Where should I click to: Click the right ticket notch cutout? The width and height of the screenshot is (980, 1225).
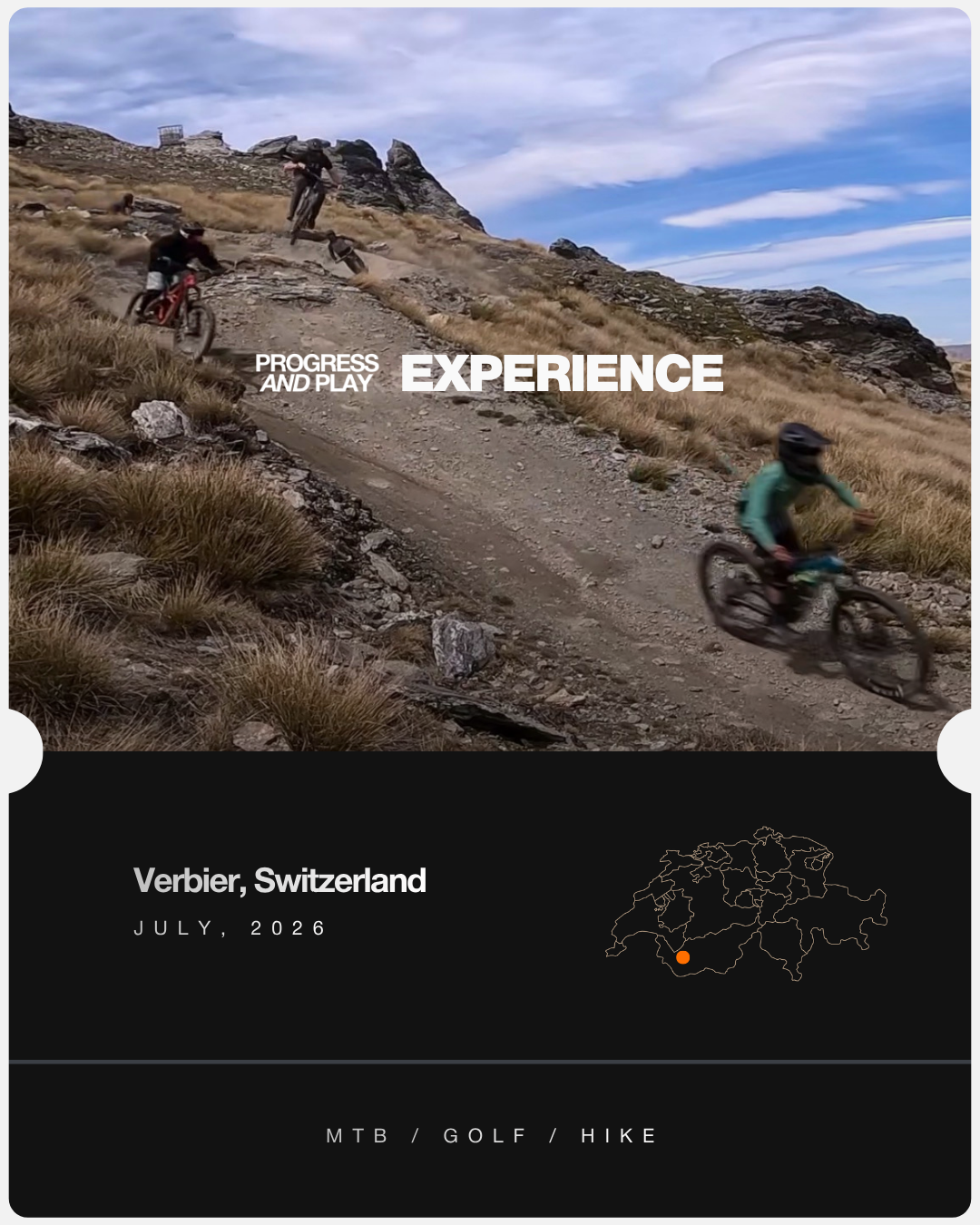(955, 752)
